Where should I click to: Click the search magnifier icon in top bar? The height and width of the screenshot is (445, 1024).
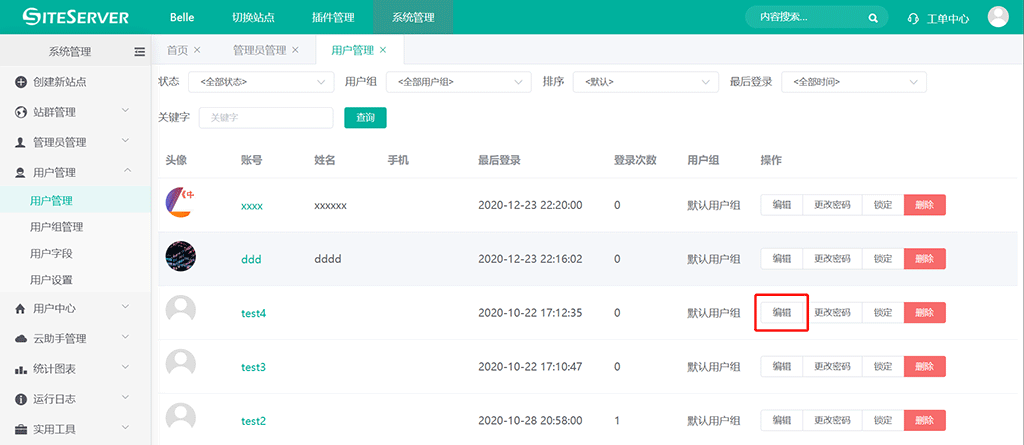[872, 18]
